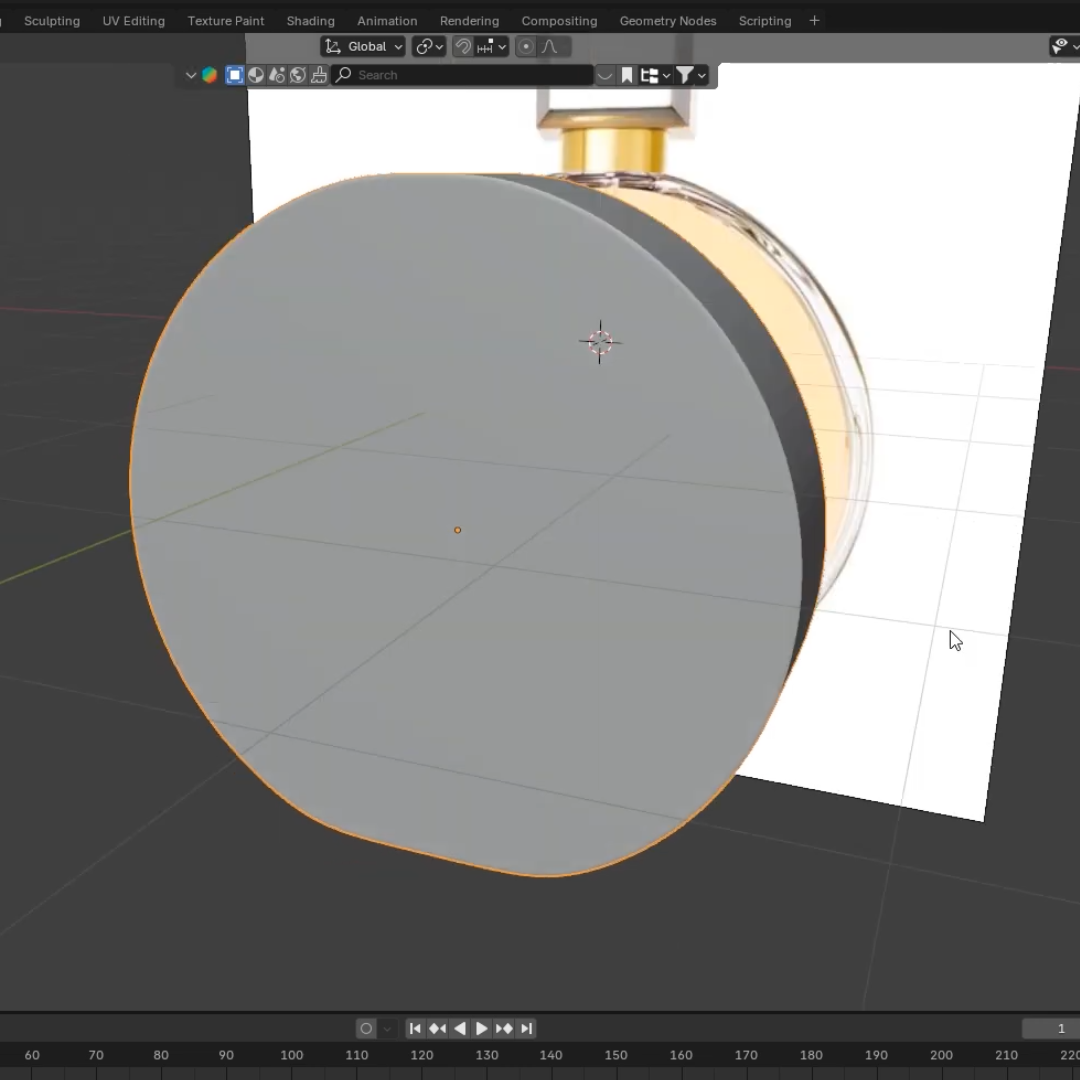Open the Pivot Point dropdown
Screen dimensions: 1080x1080
(429, 46)
